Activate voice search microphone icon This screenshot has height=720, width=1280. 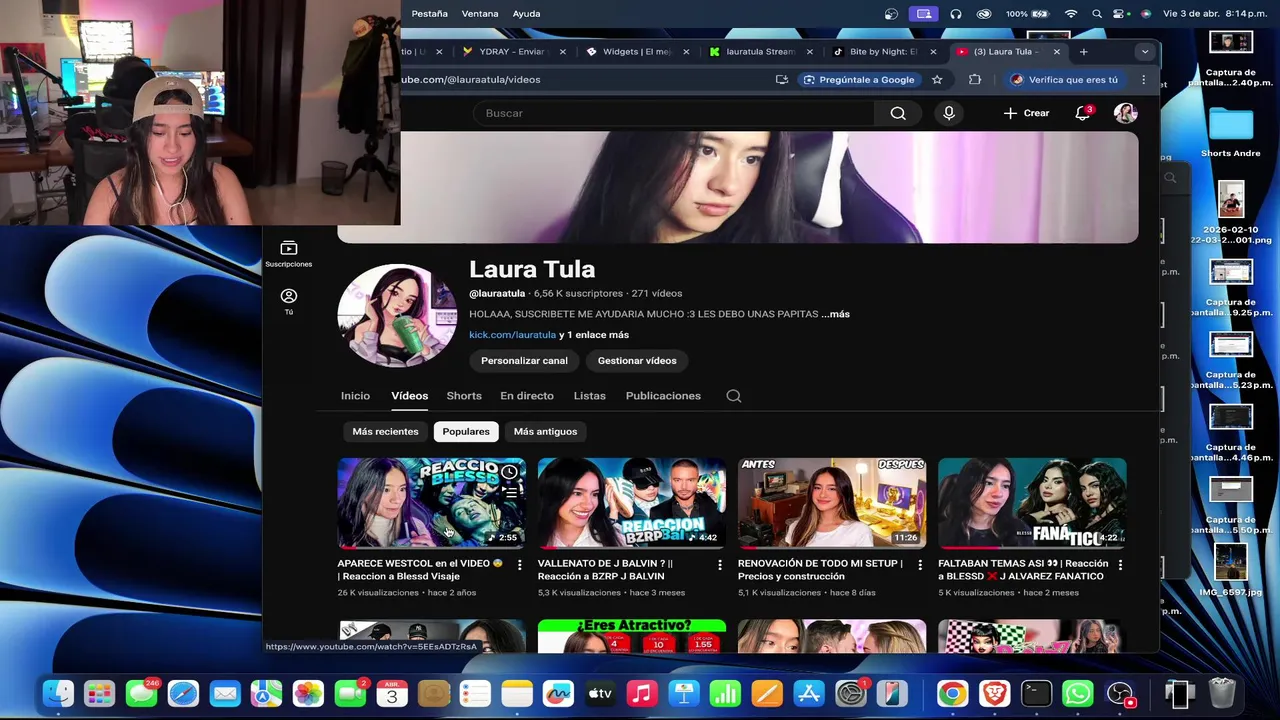[949, 113]
